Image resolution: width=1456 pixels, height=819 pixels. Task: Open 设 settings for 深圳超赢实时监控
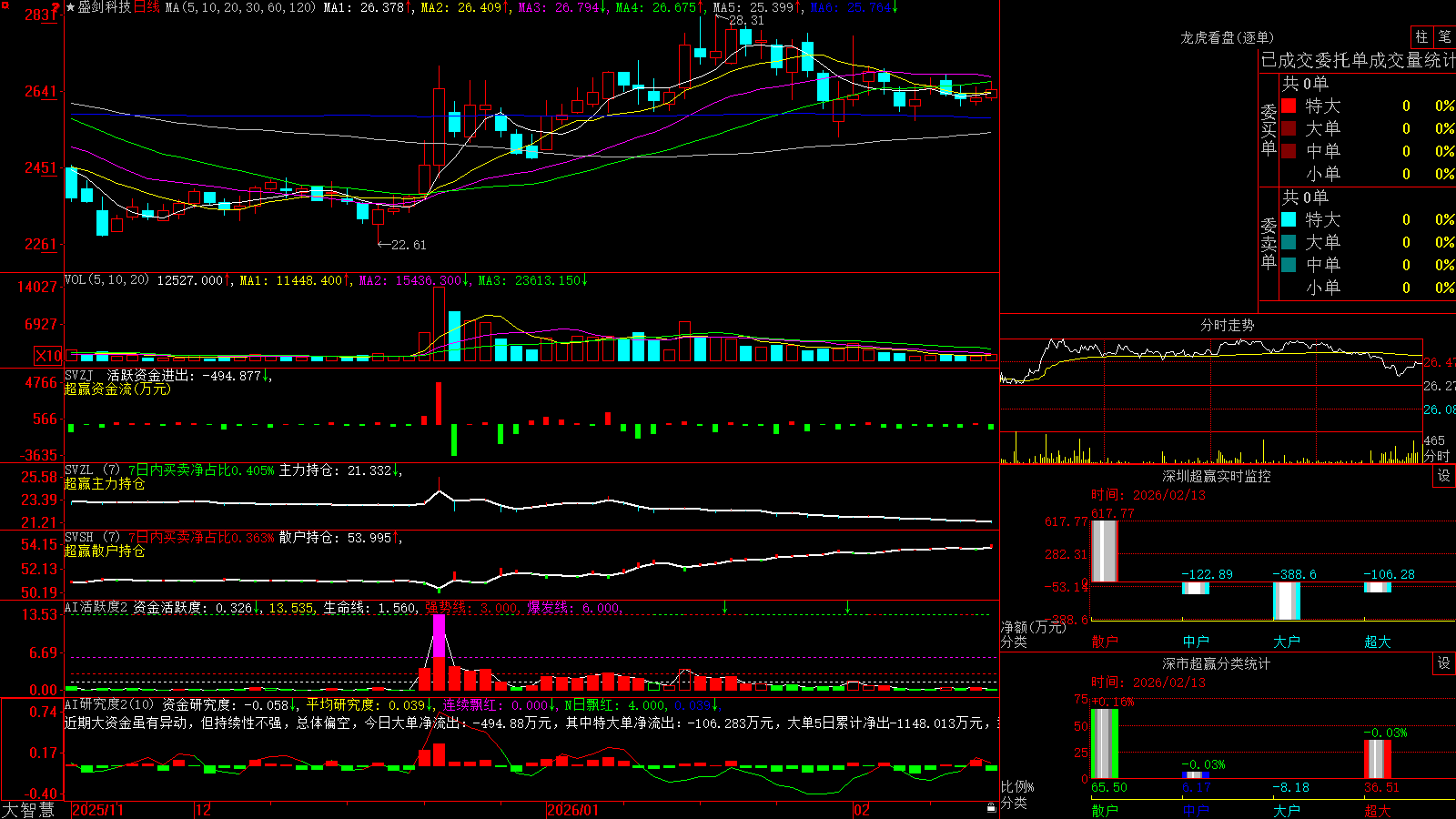1444,476
